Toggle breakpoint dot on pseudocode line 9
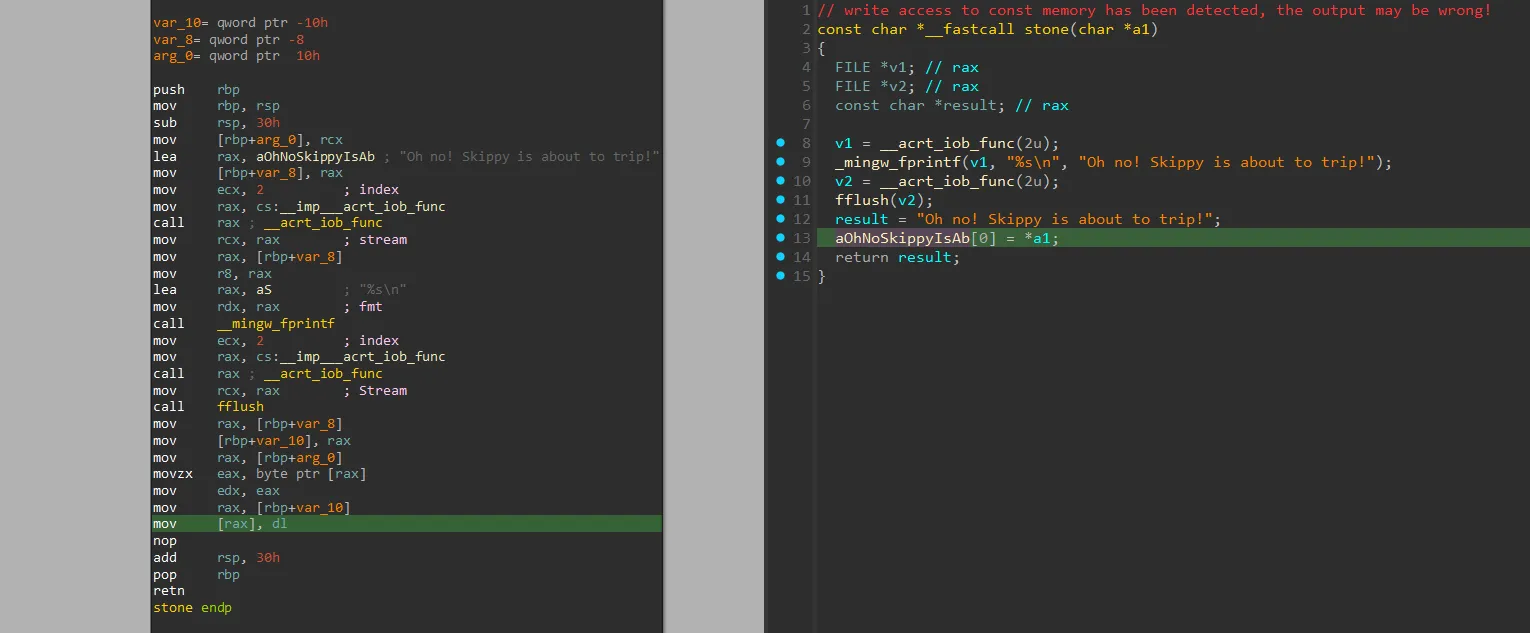Screen dimensions: 1530x633 [781, 162]
